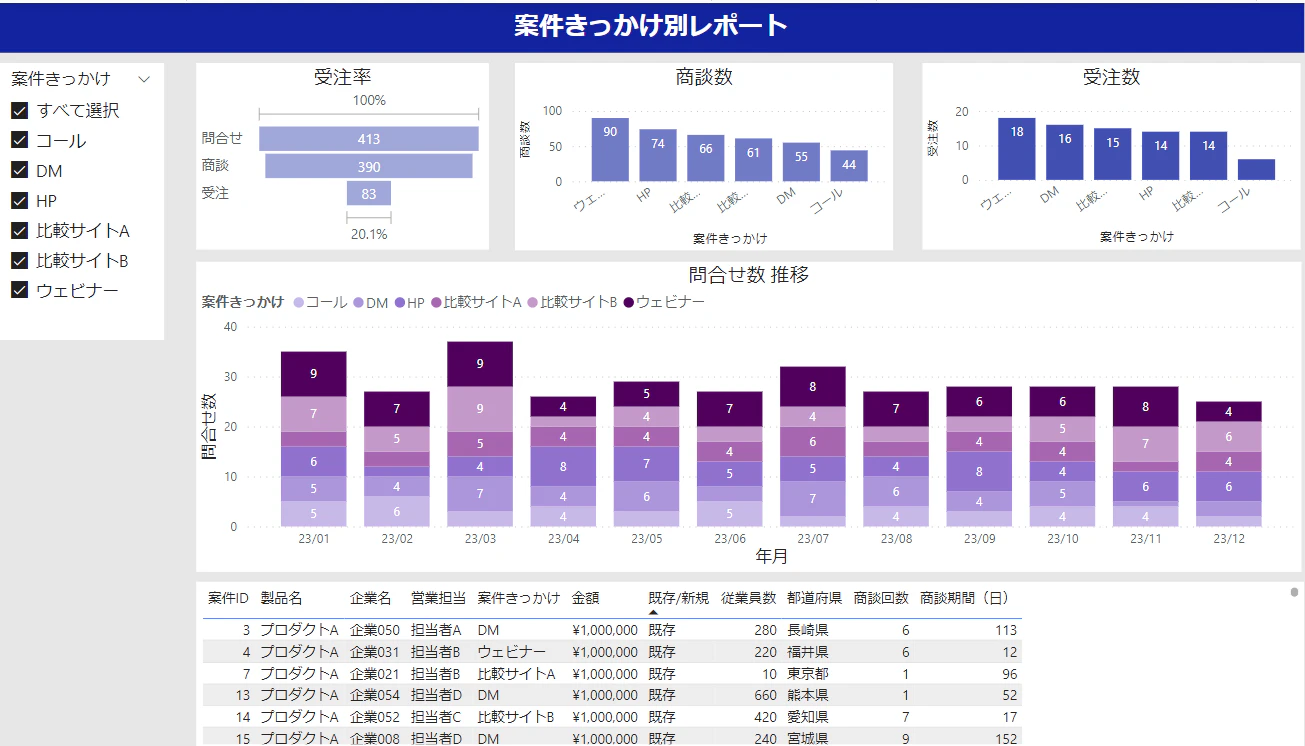Select the 受注数 bar labeled 18
Viewport: 1305px width, 746px height.
point(1017,149)
